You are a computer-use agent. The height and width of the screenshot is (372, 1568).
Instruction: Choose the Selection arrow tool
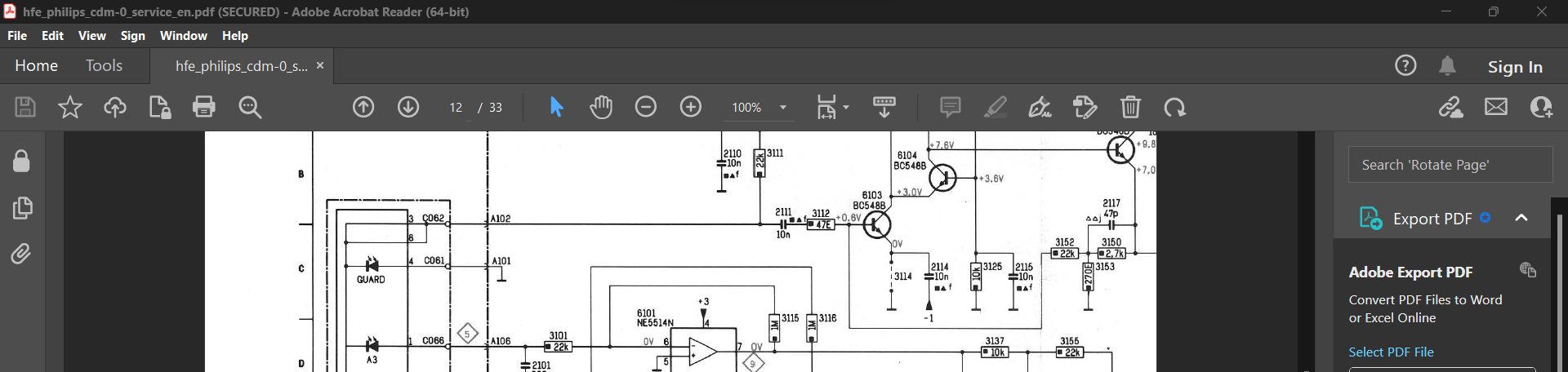556,107
